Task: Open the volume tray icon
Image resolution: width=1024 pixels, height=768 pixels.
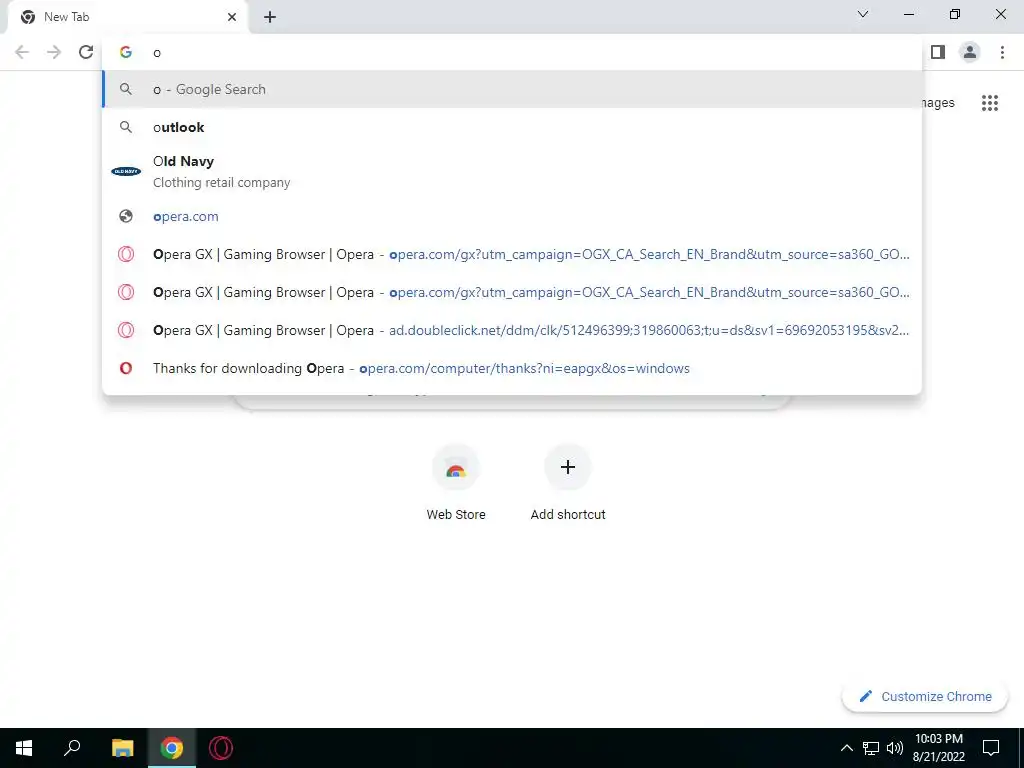Action: [x=895, y=748]
